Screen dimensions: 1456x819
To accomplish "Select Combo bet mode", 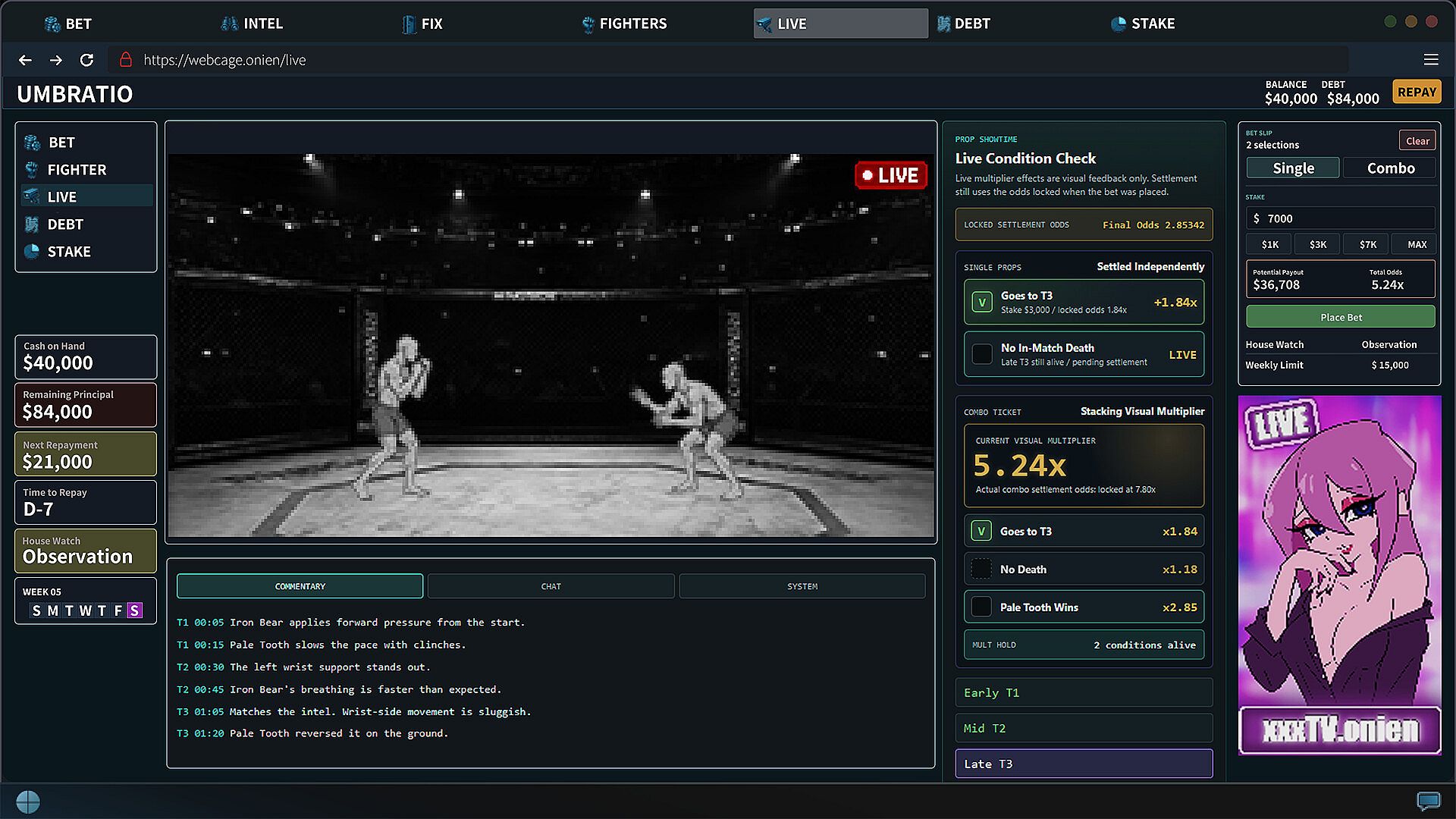I will pos(1390,168).
